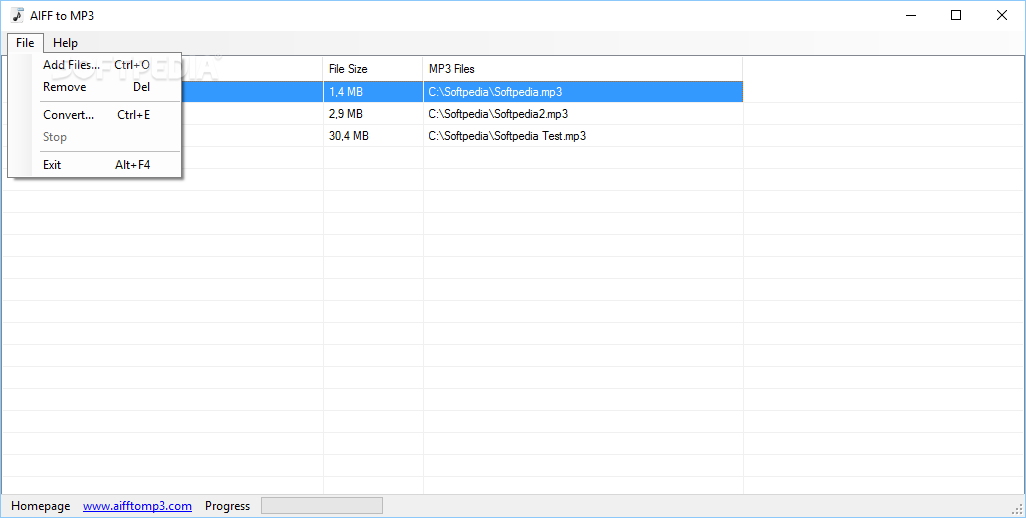Select the 2,9 MB file size cell
1026x518 pixels.
pyautogui.click(x=373, y=114)
